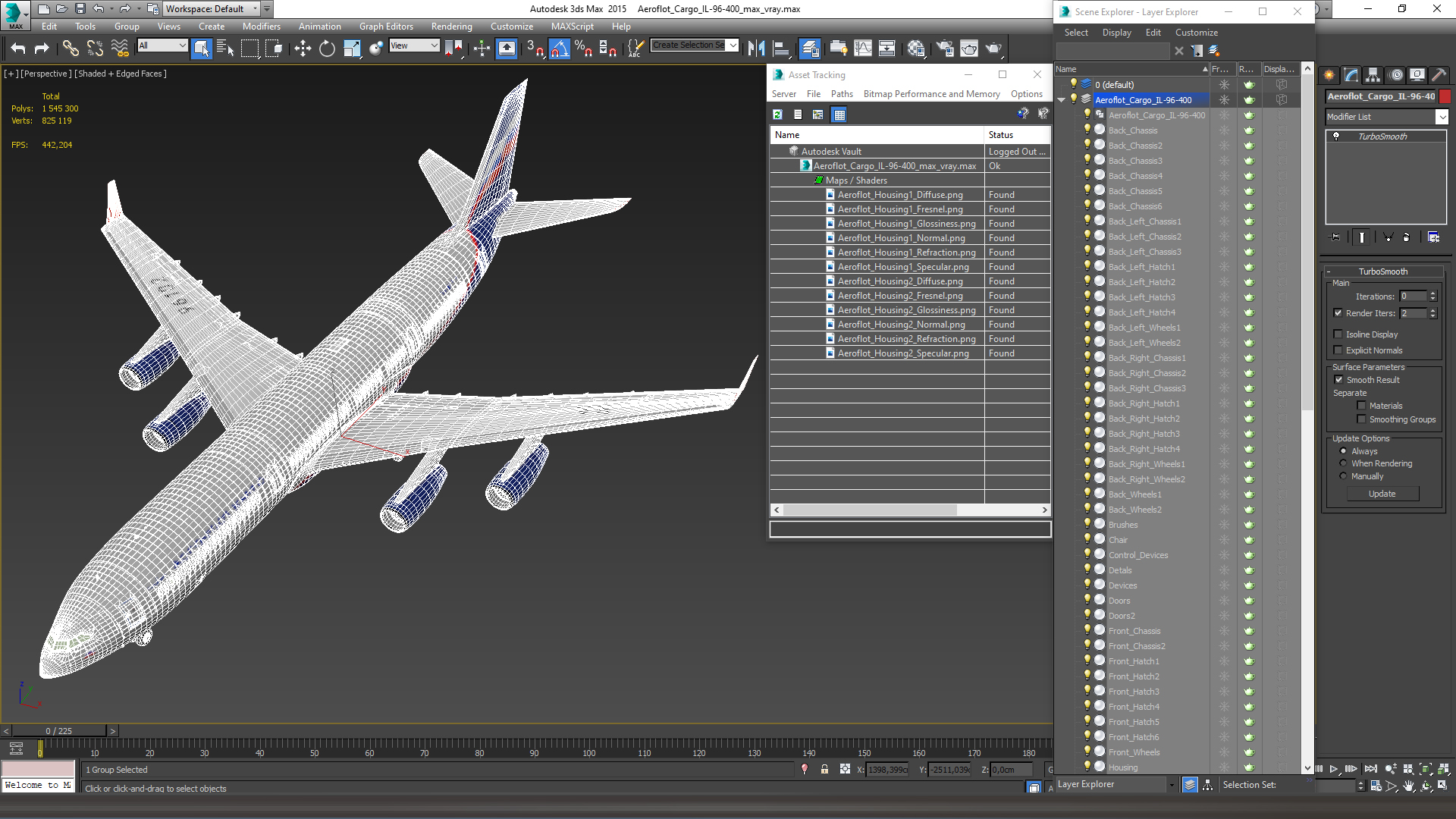The width and height of the screenshot is (1456, 819).
Task: Open the Modifiers menu
Action: [262, 27]
